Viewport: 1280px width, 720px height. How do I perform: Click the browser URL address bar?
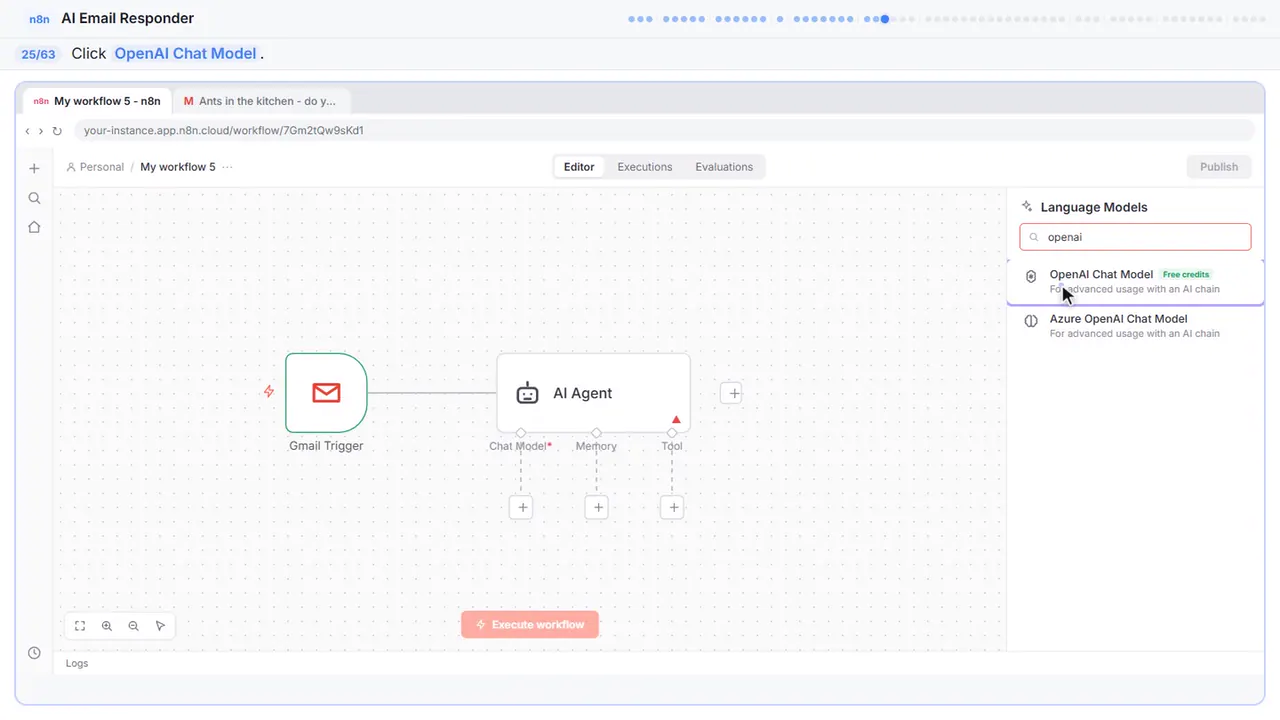tap(664, 131)
